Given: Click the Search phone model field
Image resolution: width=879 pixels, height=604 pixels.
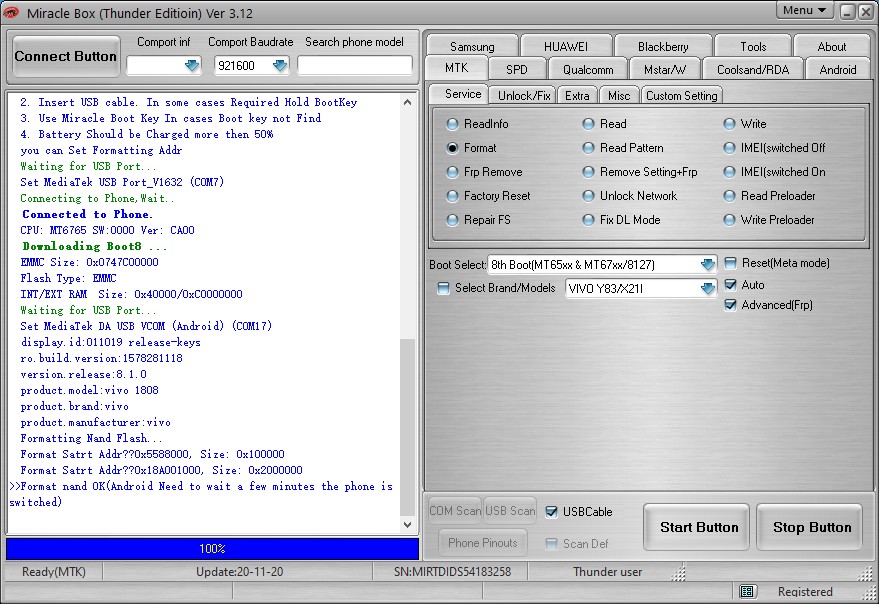Looking at the screenshot, I should 355,65.
